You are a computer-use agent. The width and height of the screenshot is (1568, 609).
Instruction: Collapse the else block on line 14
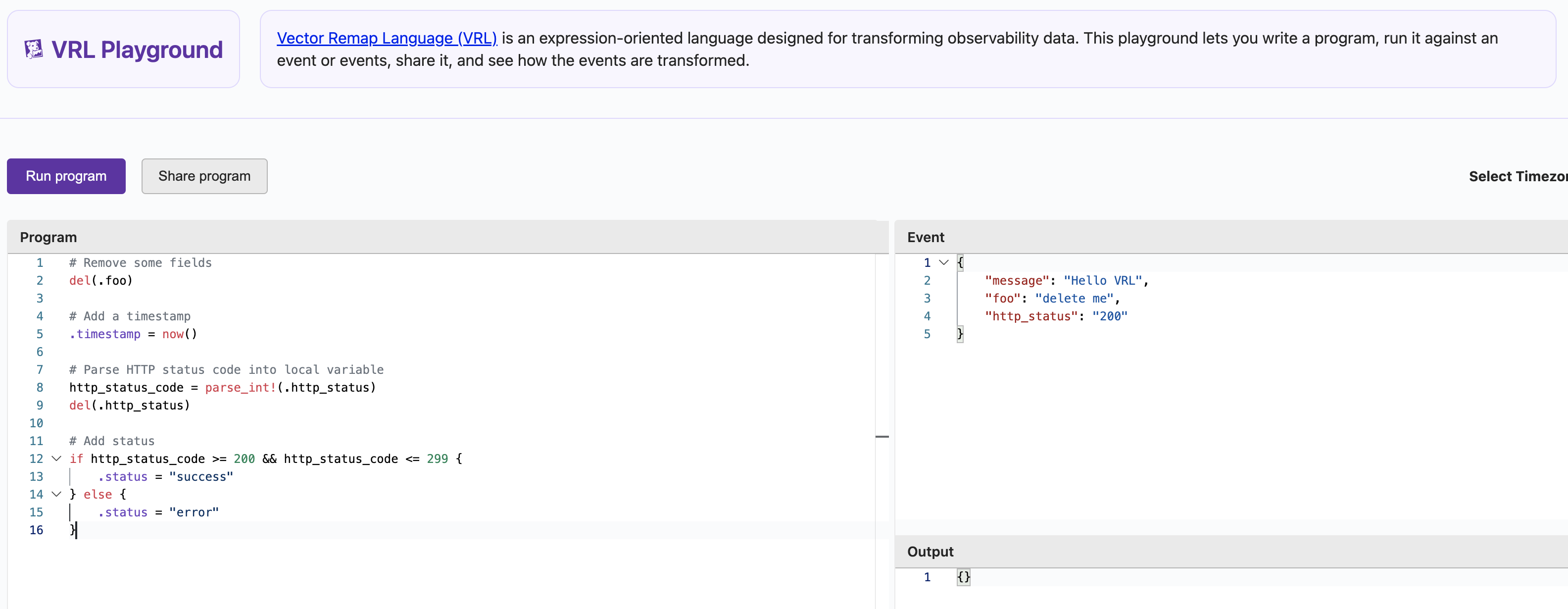(56, 494)
